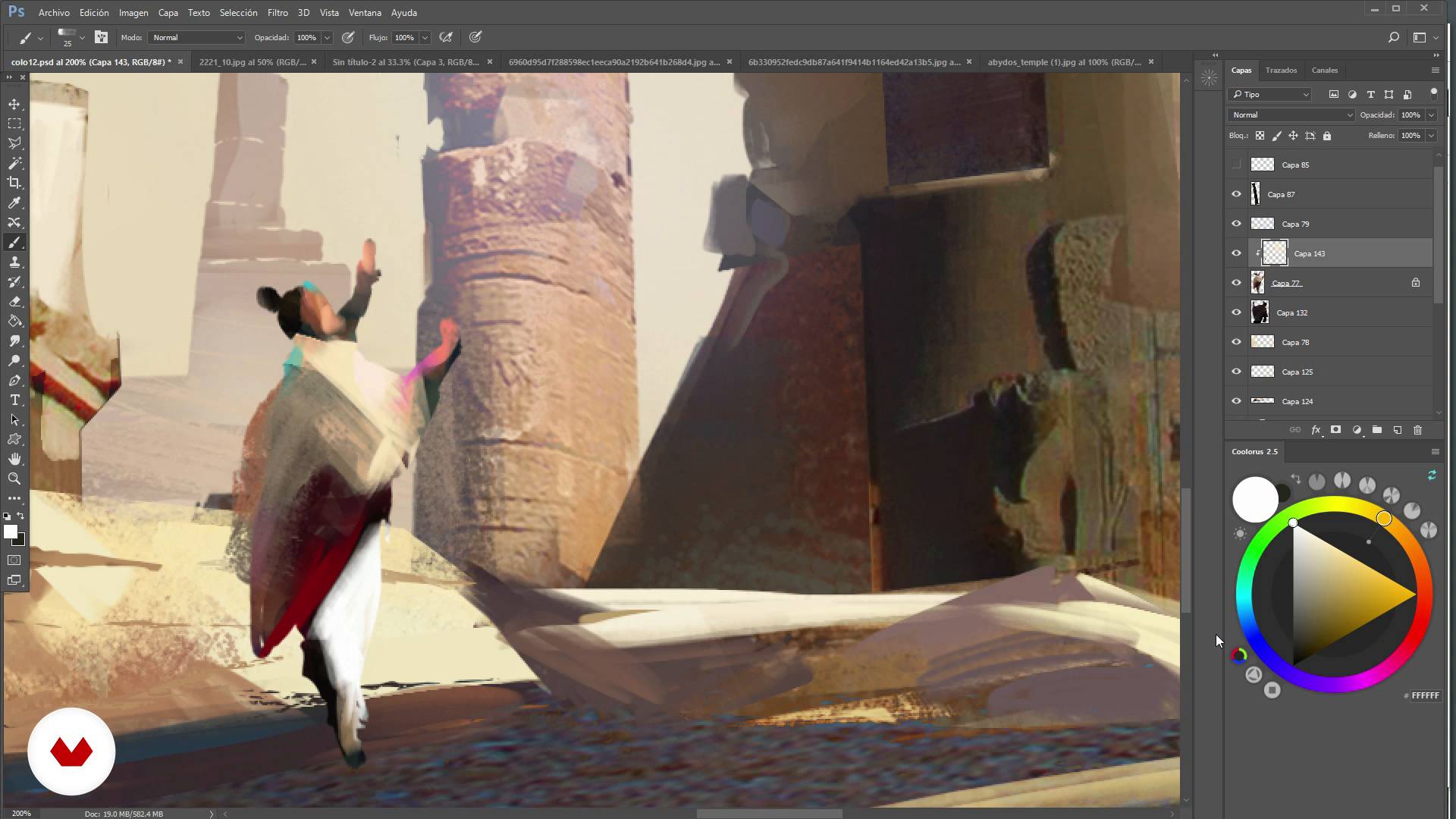Select the Zoom tool
This screenshot has width=1456, height=819.
tap(14, 479)
